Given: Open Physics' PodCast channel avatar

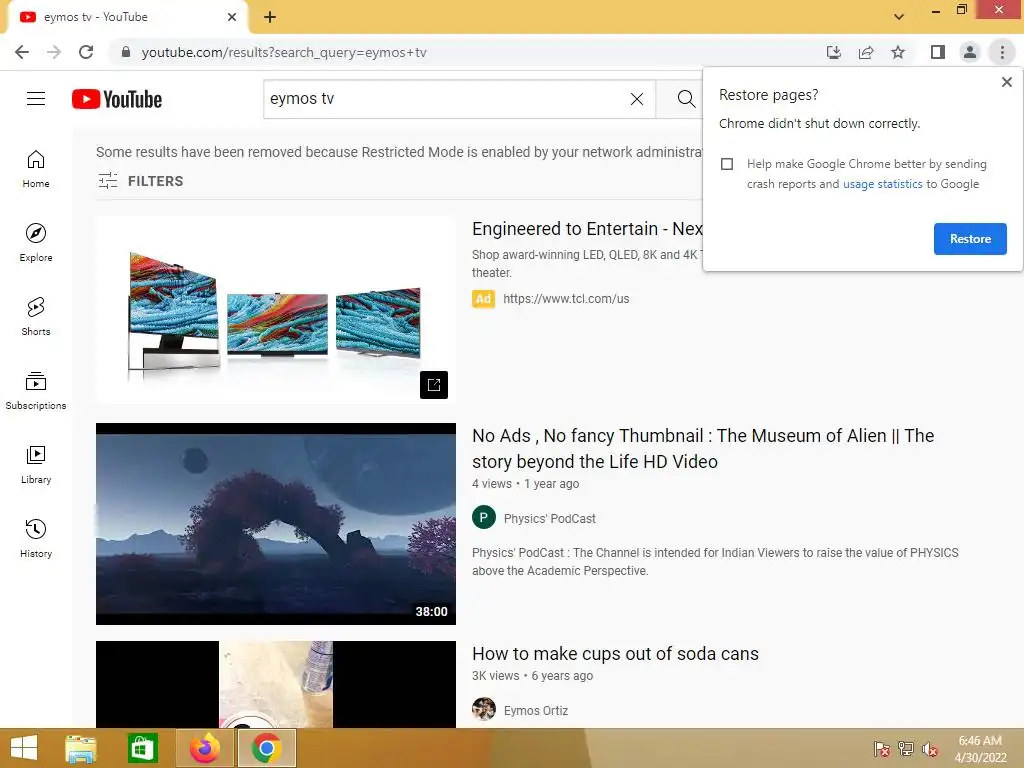Looking at the screenshot, I should click(x=484, y=518).
